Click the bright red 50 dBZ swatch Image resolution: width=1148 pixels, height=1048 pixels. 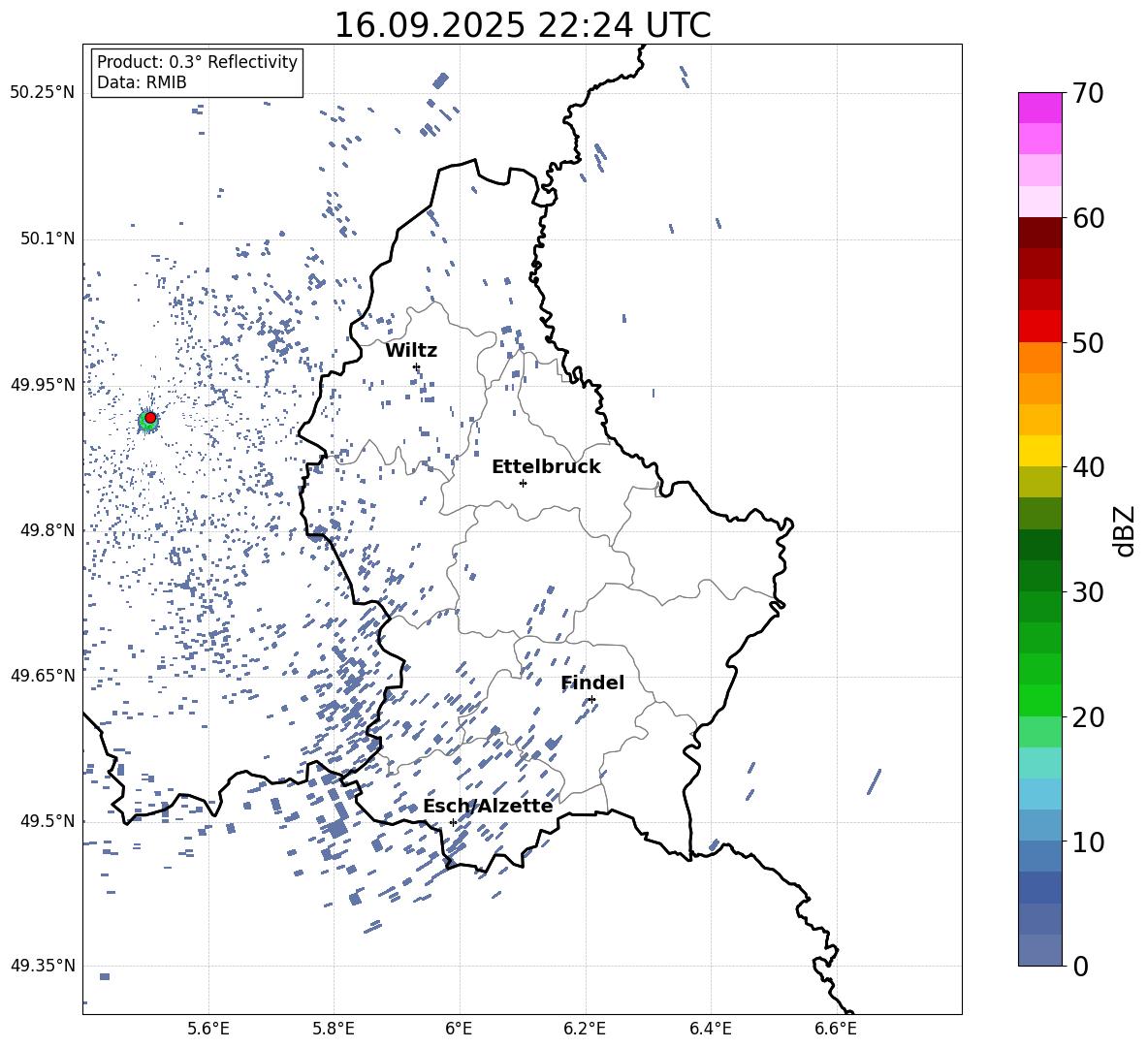pyautogui.click(x=1040, y=327)
